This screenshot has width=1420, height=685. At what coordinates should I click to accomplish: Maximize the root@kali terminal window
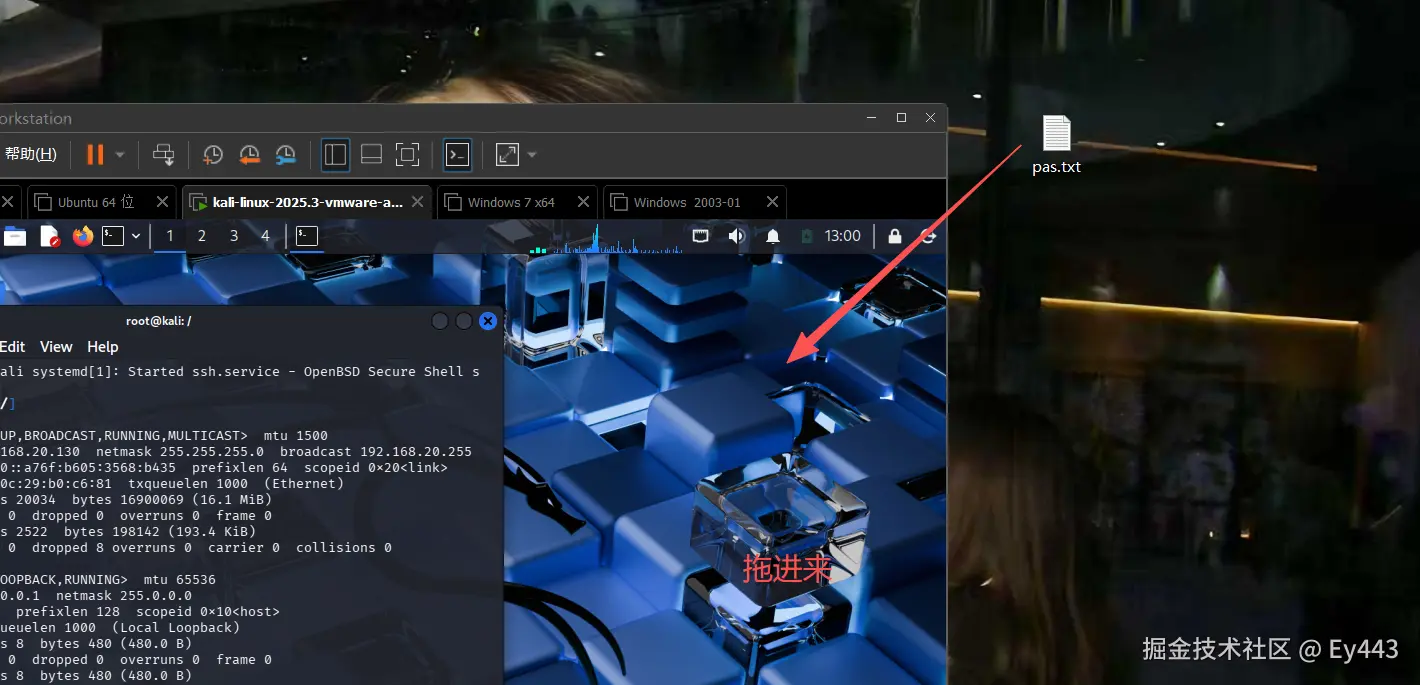pos(464,321)
